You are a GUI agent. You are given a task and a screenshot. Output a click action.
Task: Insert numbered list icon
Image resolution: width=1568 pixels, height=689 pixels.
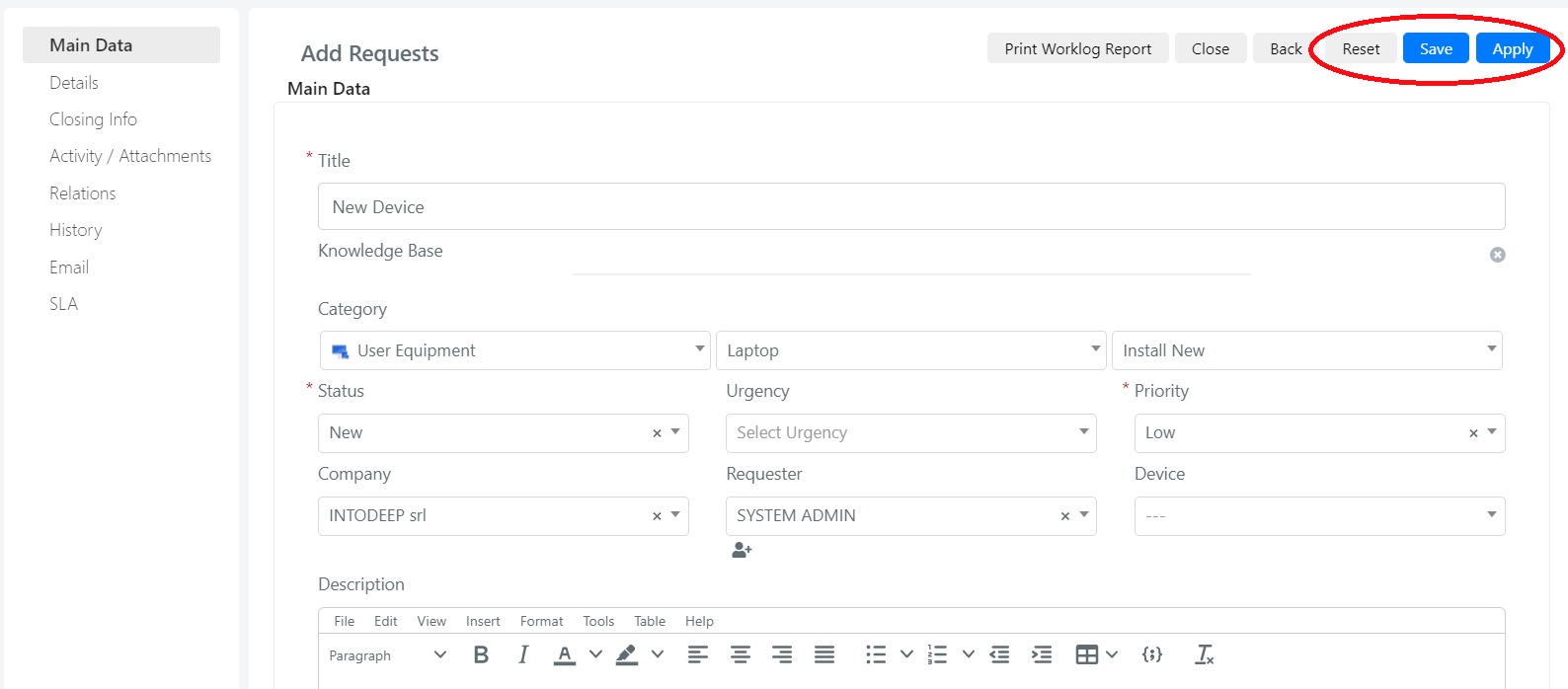tap(938, 654)
